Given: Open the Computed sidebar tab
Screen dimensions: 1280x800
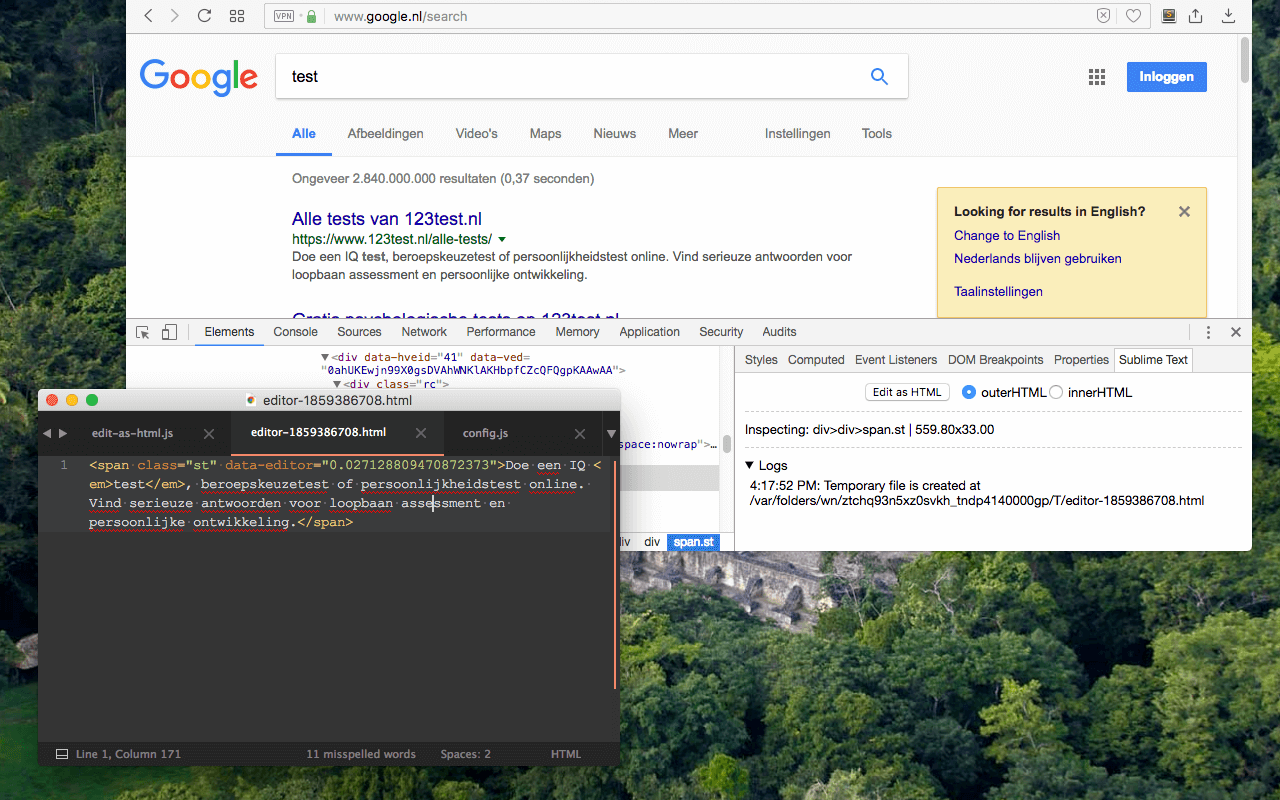Looking at the screenshot, I should 816,360.
